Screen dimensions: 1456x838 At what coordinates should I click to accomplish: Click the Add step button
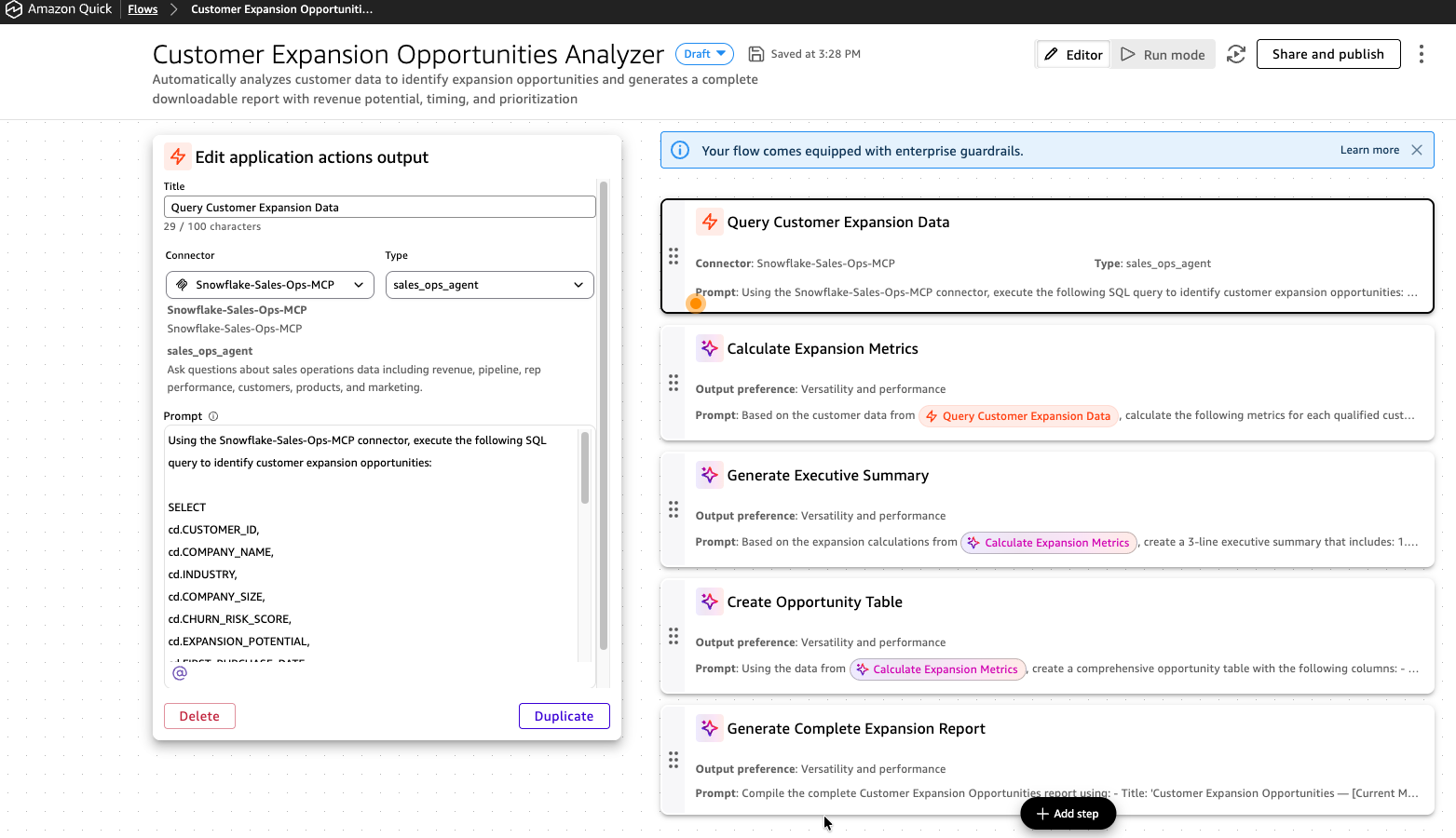click(1068, 814)
